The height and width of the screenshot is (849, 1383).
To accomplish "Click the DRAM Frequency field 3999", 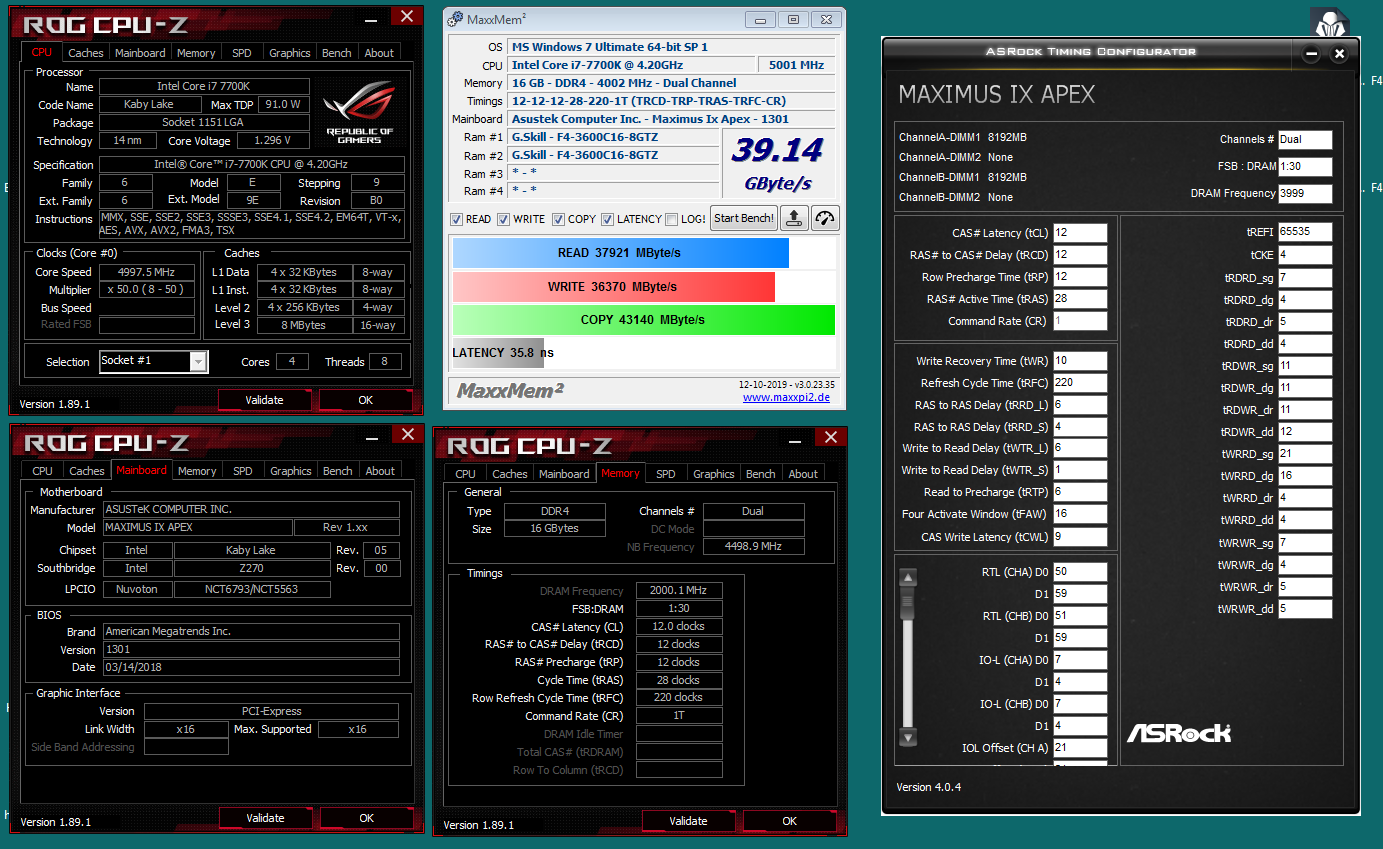I will click(x=1304, y=194).
